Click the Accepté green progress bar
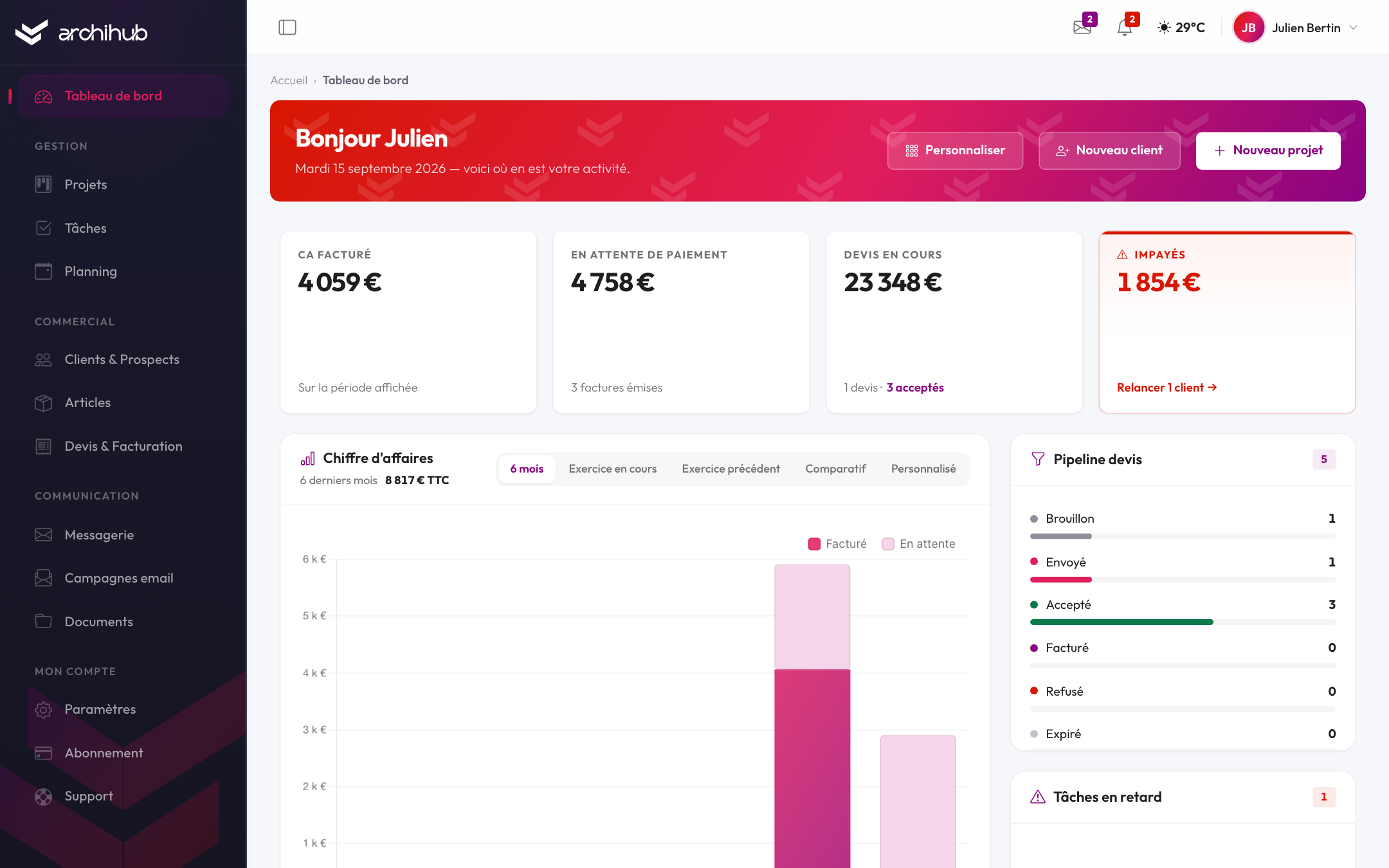The width and height of the screenshot is (1389, 868). pos(1121,622)
